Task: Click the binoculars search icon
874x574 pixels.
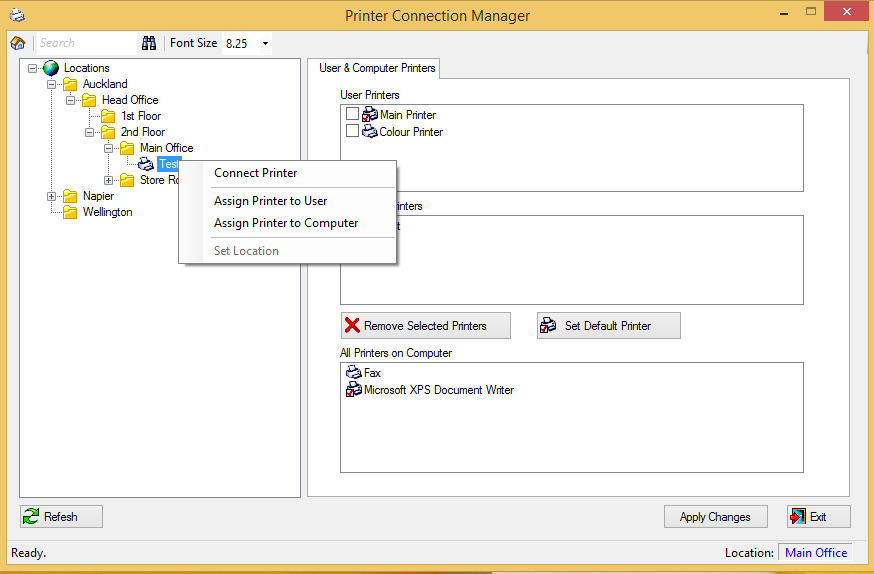Action: pyautogui.click(x=149, y=43)
